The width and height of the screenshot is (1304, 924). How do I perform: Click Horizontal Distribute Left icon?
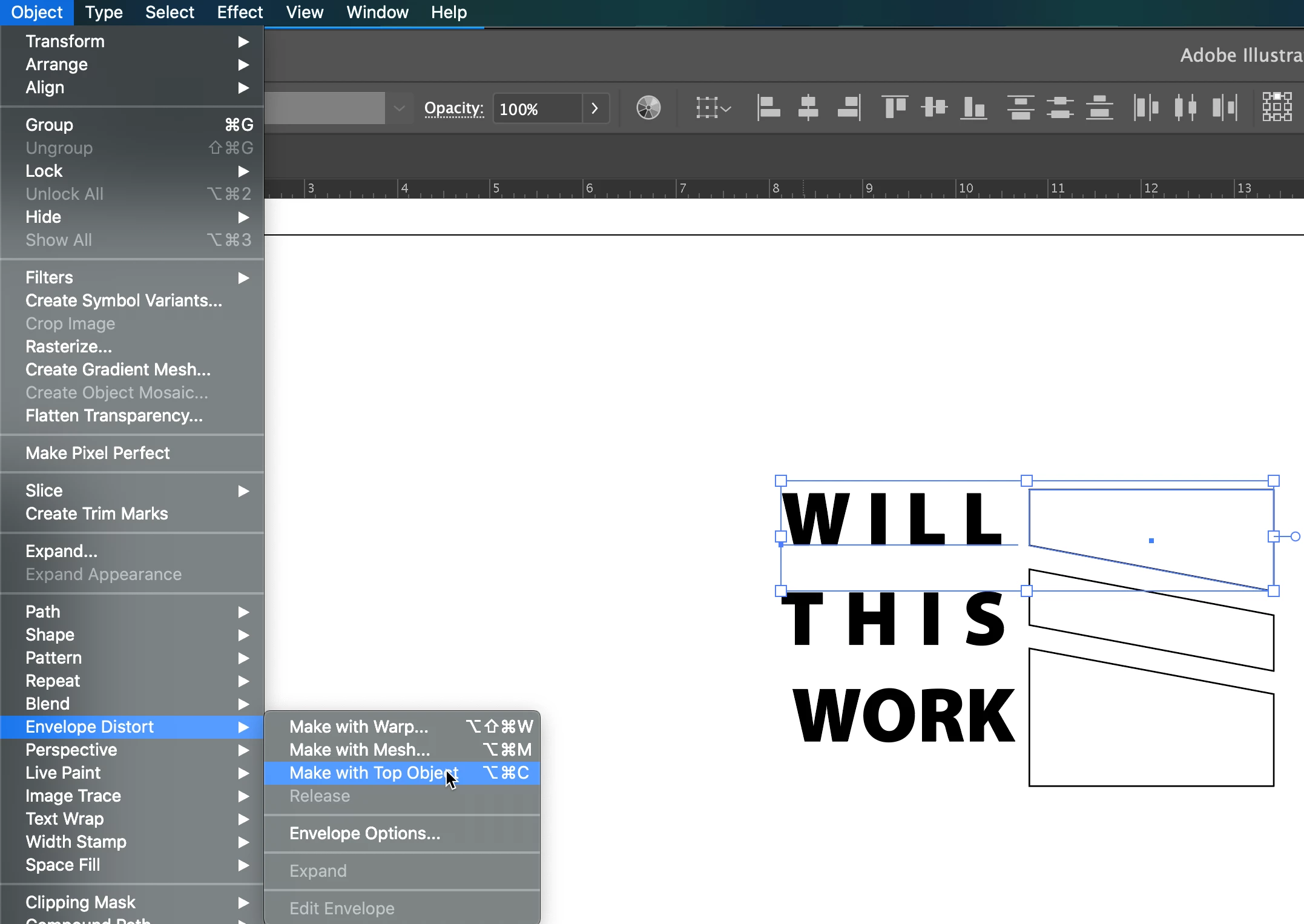[1145, 108]
